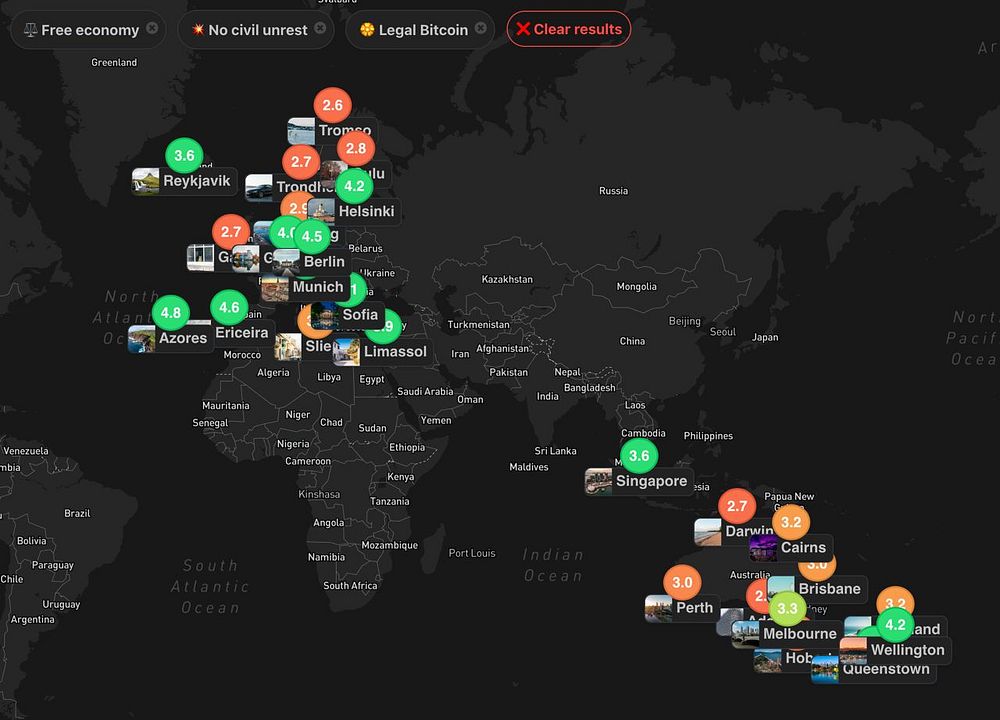
Task: Open the Limassol photo thumbnail
Action: 346,353
